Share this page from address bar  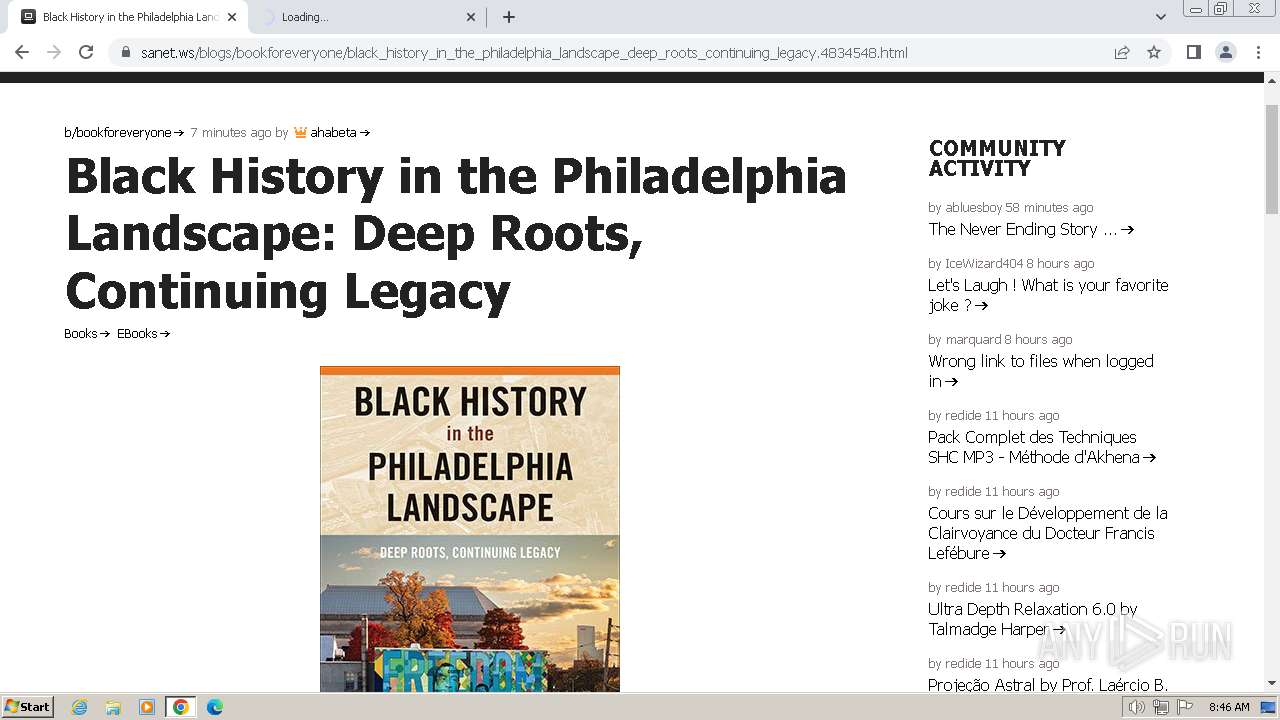point(1122,53)
